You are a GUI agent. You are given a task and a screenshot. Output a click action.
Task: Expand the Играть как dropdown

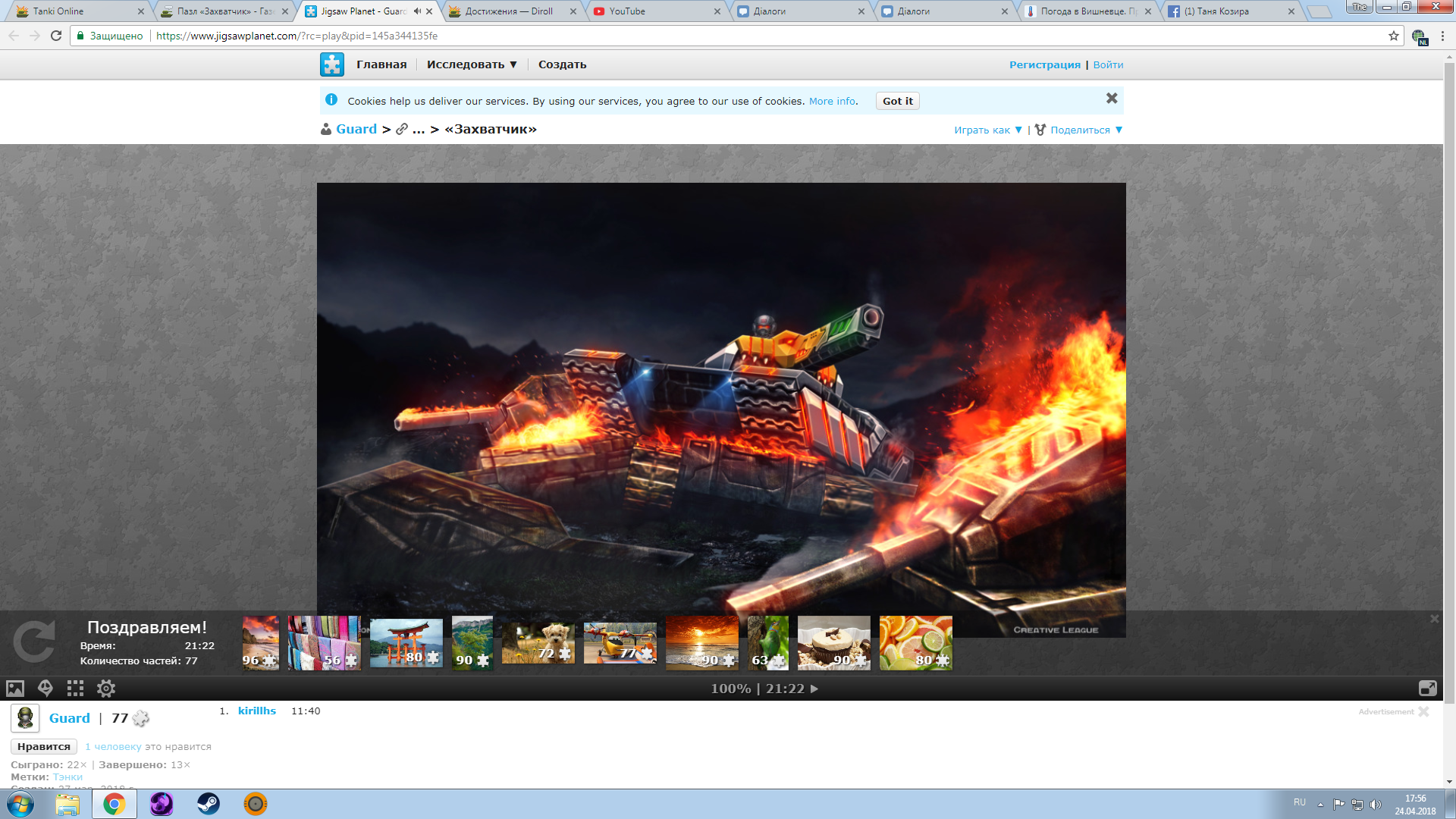pos(988,130)
